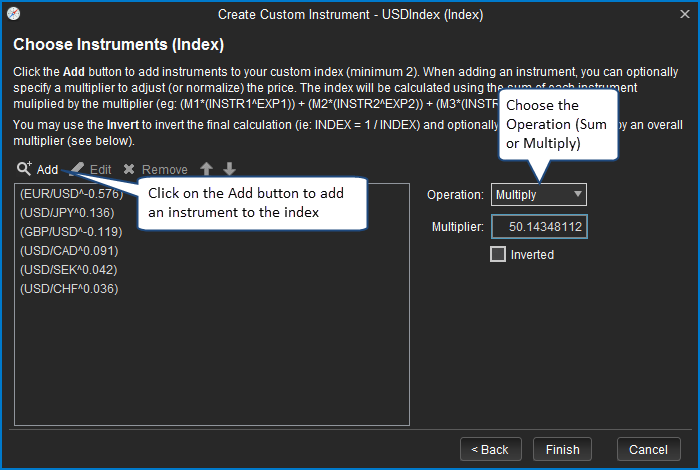Image resolution: width=700 pixels, height=470 pixels.
Task: Toggle the Inverted checkbox
Action: [498, 254]
